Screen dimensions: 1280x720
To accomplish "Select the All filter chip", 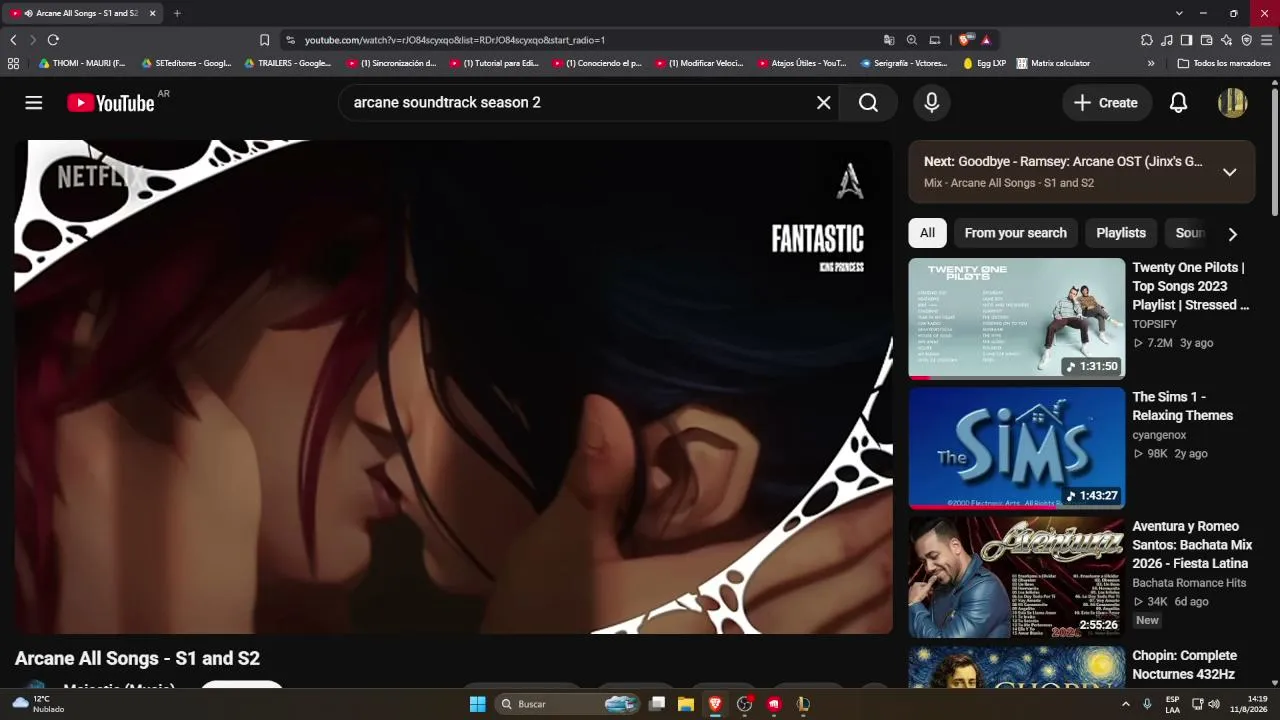I will tap(927, 233).
